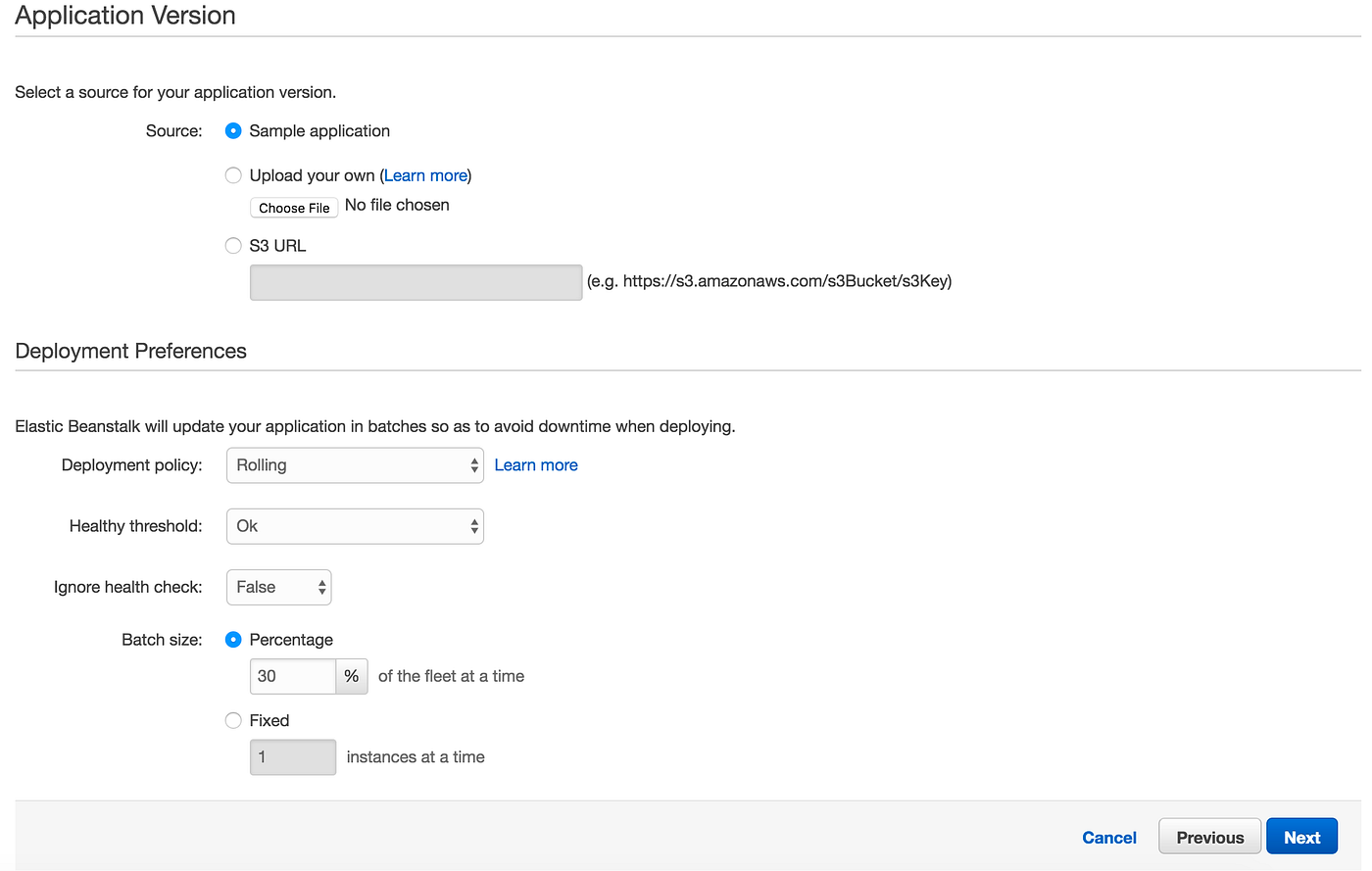Cancel the environment setup
1372x871 pixels.
tap(1108, 838)
